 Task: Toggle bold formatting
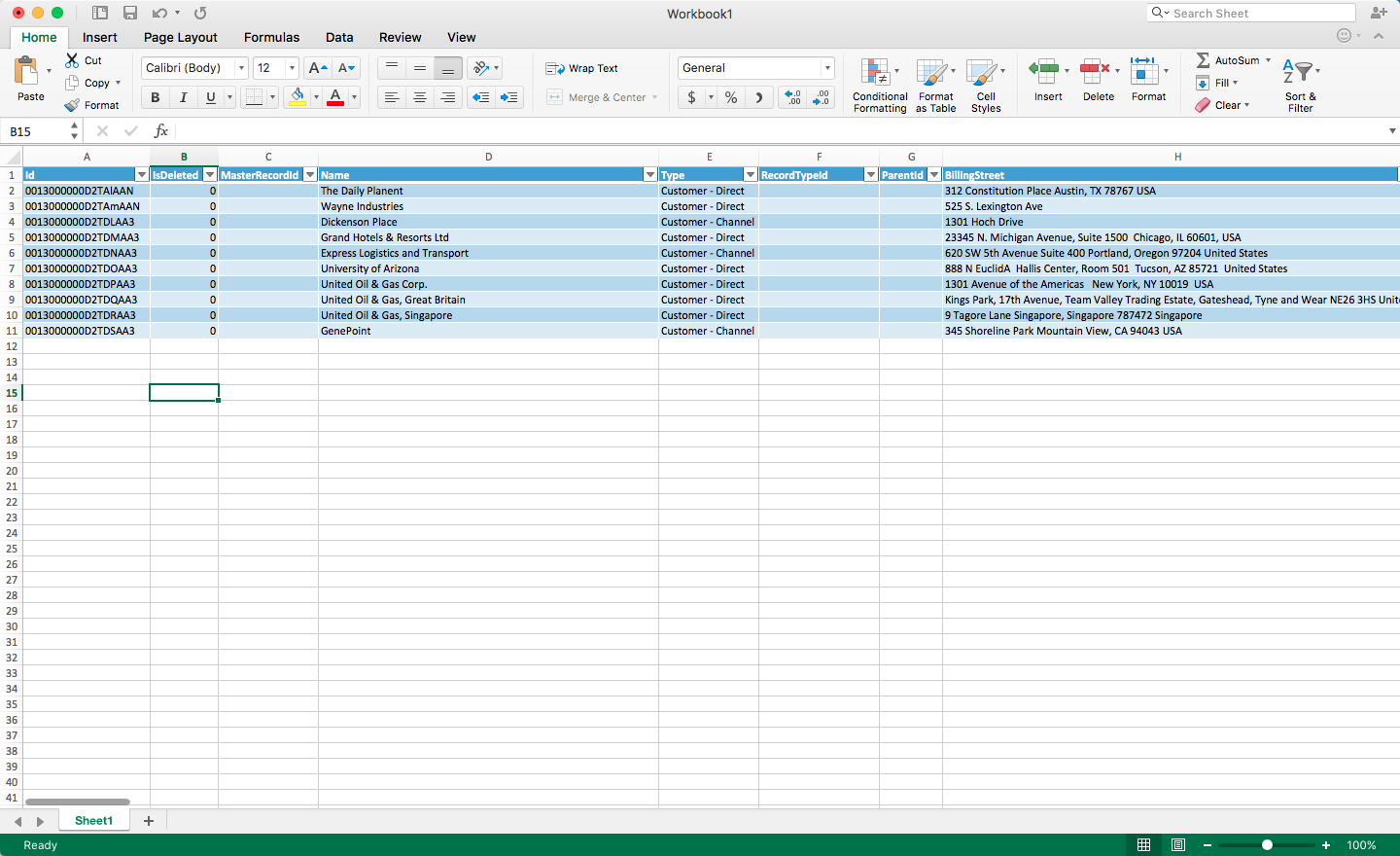click(155, 97)
